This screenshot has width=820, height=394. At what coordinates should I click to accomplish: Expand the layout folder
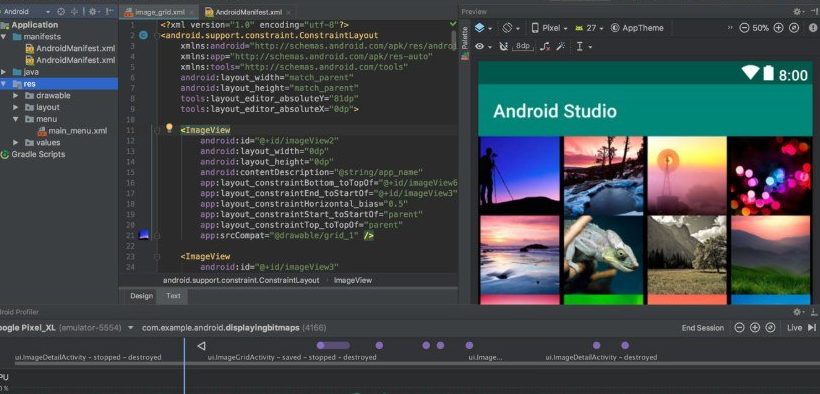coord(16,107)
